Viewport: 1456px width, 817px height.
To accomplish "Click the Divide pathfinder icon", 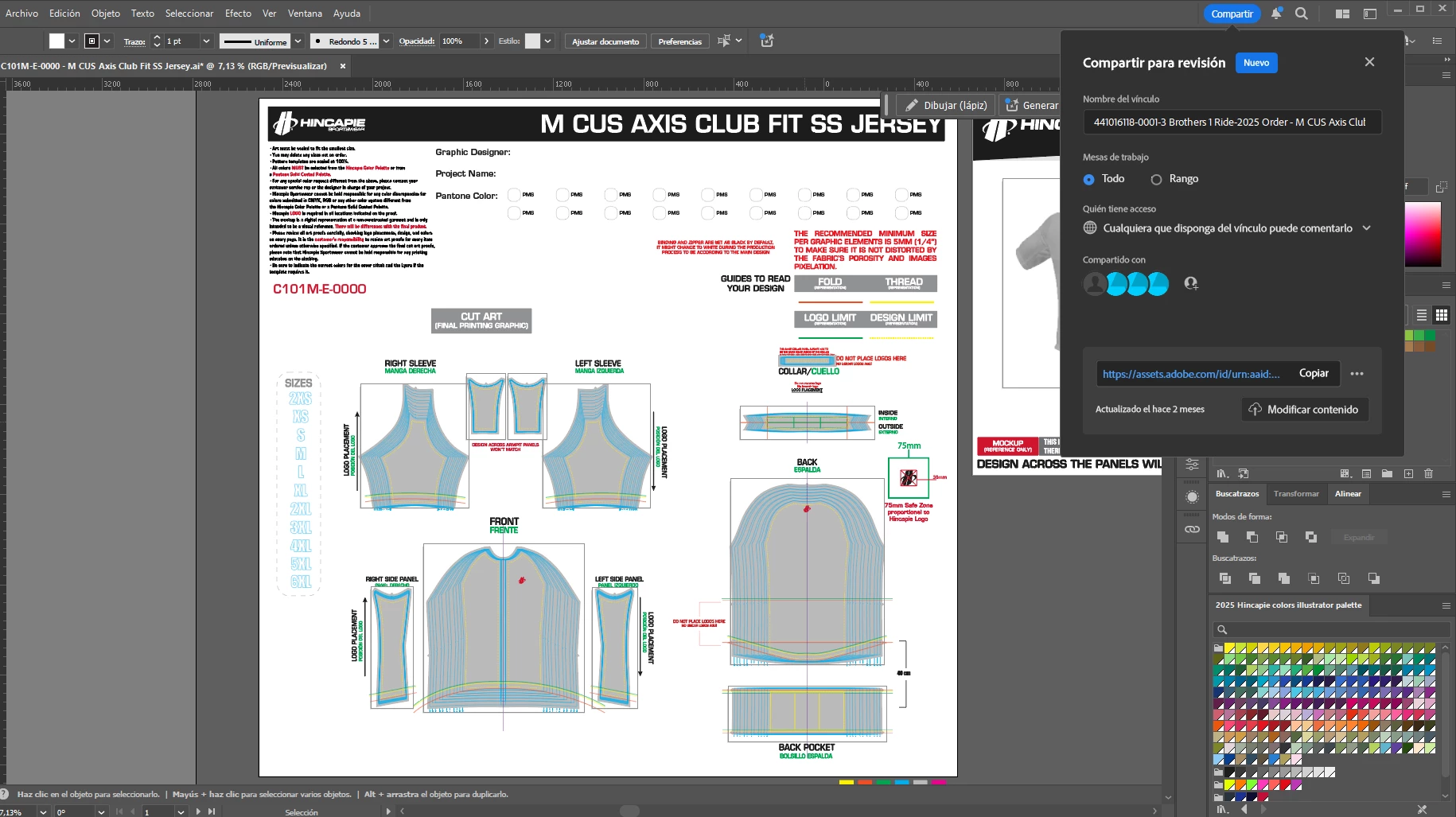I will pyautogui.click(x=1224, y=578).
